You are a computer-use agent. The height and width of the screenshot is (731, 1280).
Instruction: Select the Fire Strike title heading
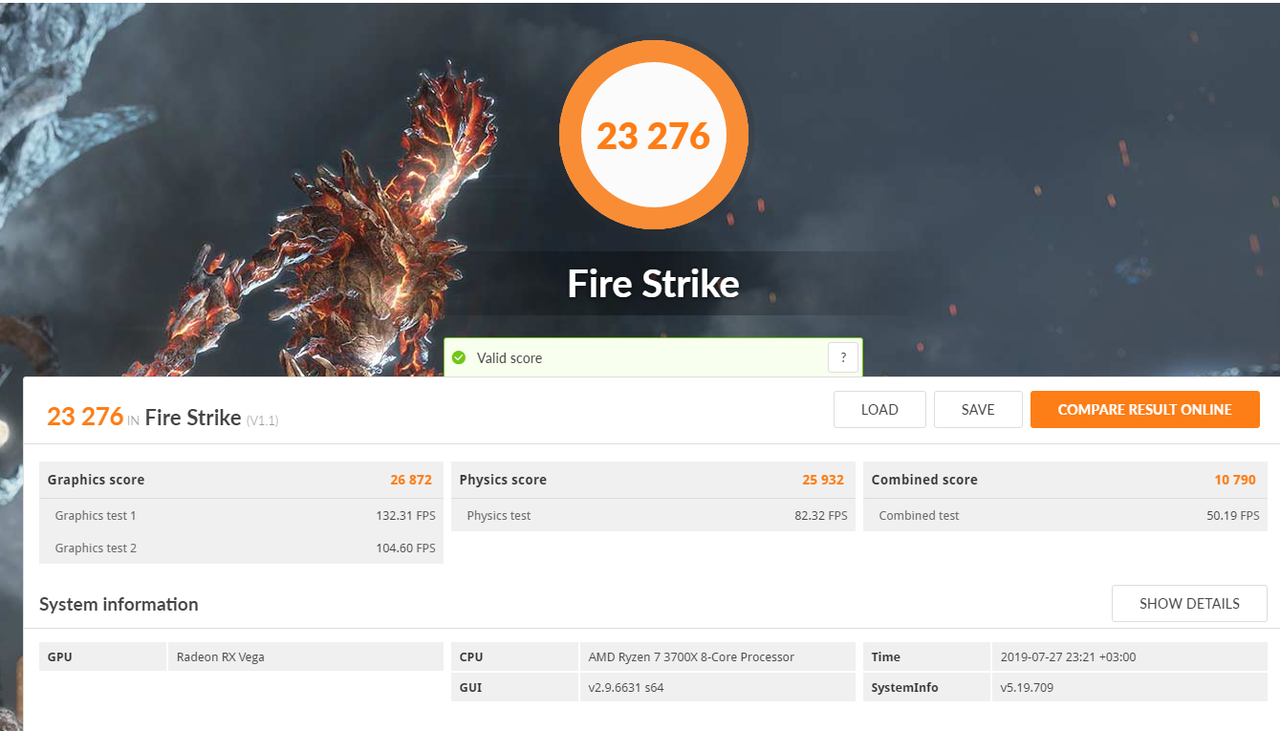pyautogui.click(x=654, y=284)
